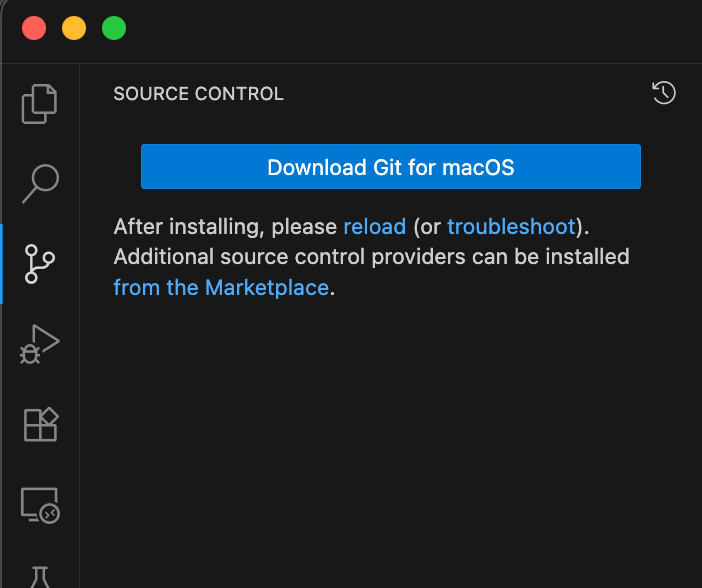Click the 'After installing, please' text
Screen dimensions: 702x588
pos(225,226)
